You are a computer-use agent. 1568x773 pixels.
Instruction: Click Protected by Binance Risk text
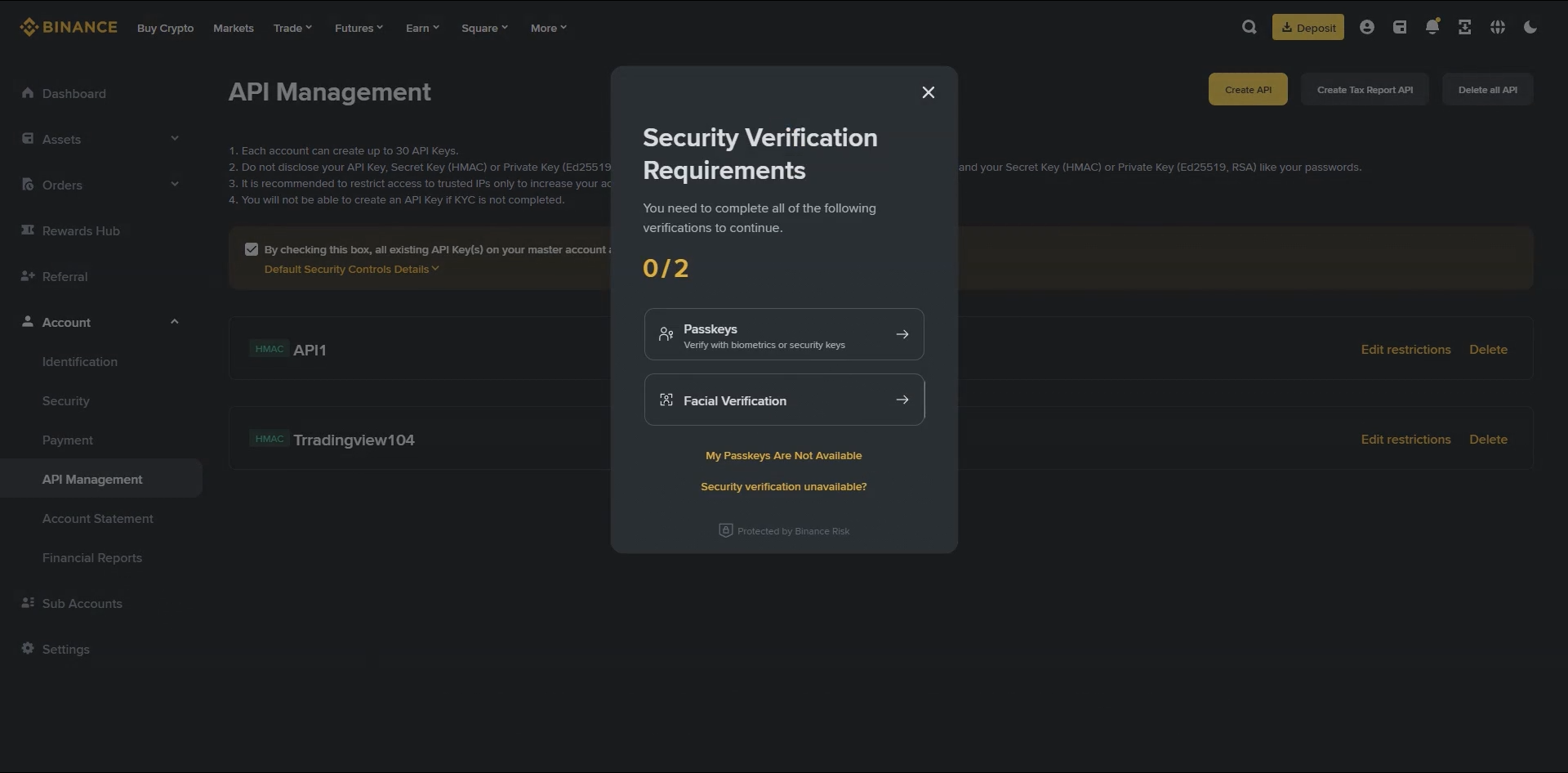[x=793, y=531]
